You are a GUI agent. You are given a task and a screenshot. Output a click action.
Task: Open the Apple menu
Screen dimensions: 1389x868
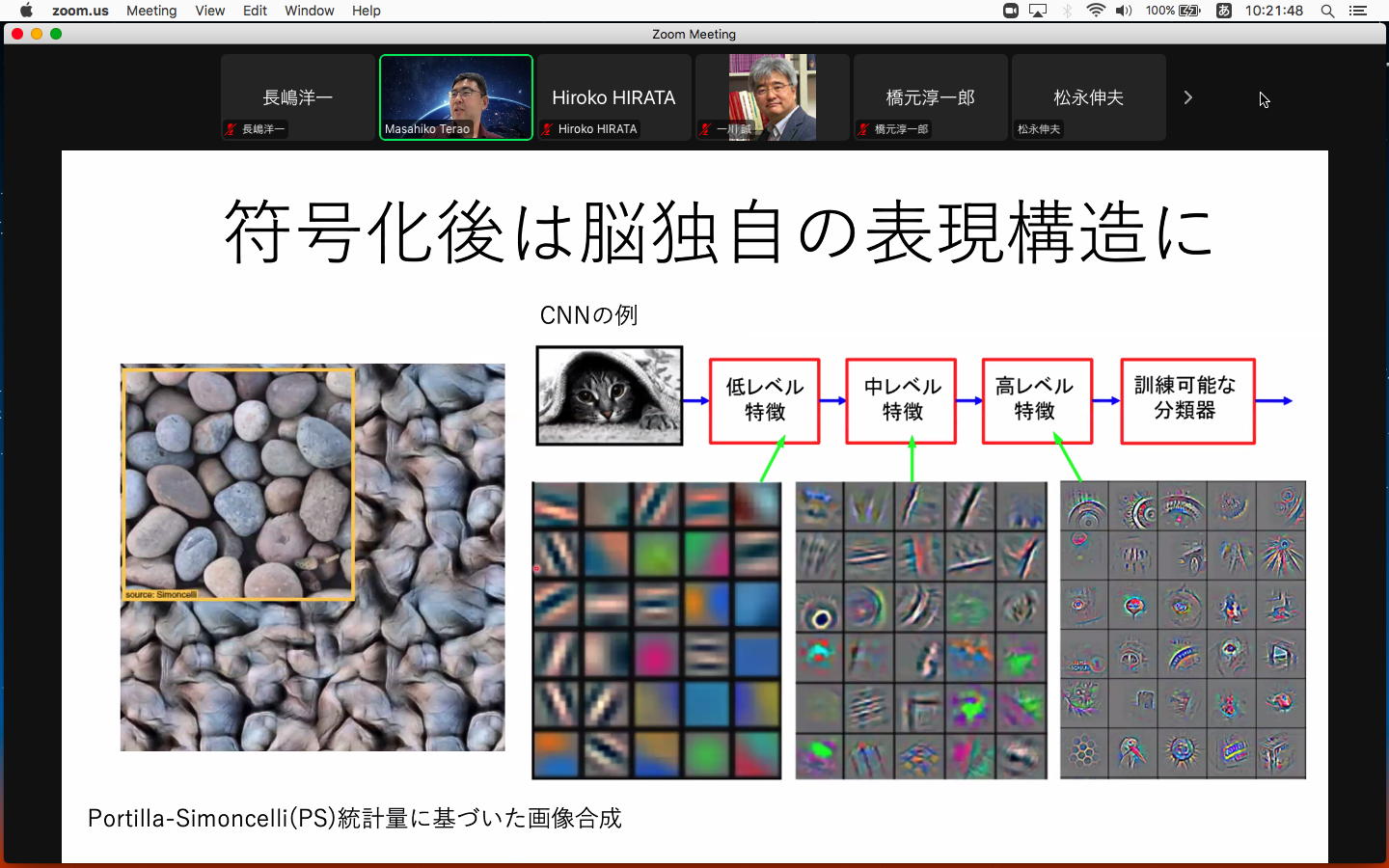26,11
